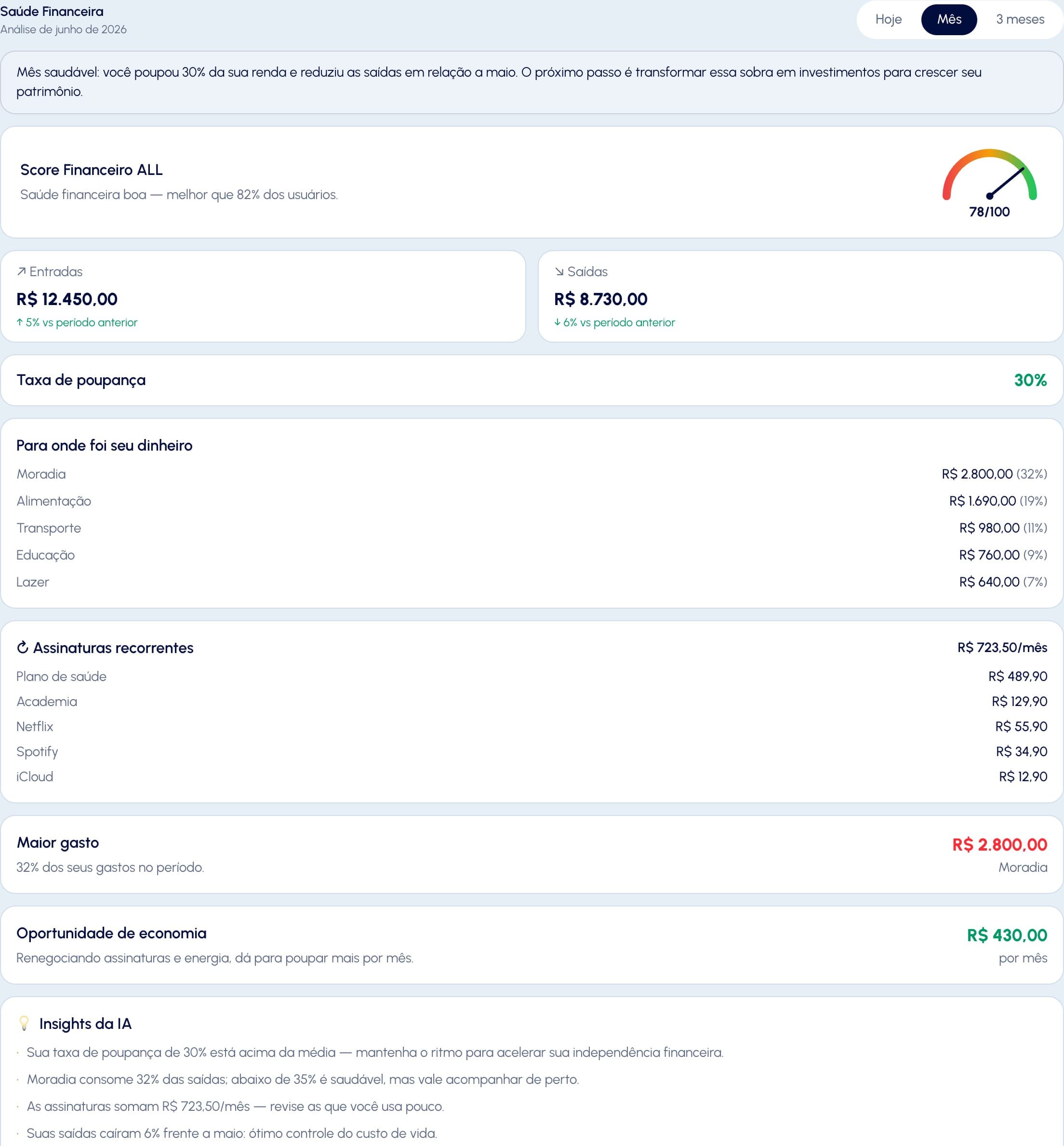This screenshot has height=1146, width=1064.
Task: Click the recurring refresh icon beside Assinaturas recorrentes
Action: click(23, 647)
